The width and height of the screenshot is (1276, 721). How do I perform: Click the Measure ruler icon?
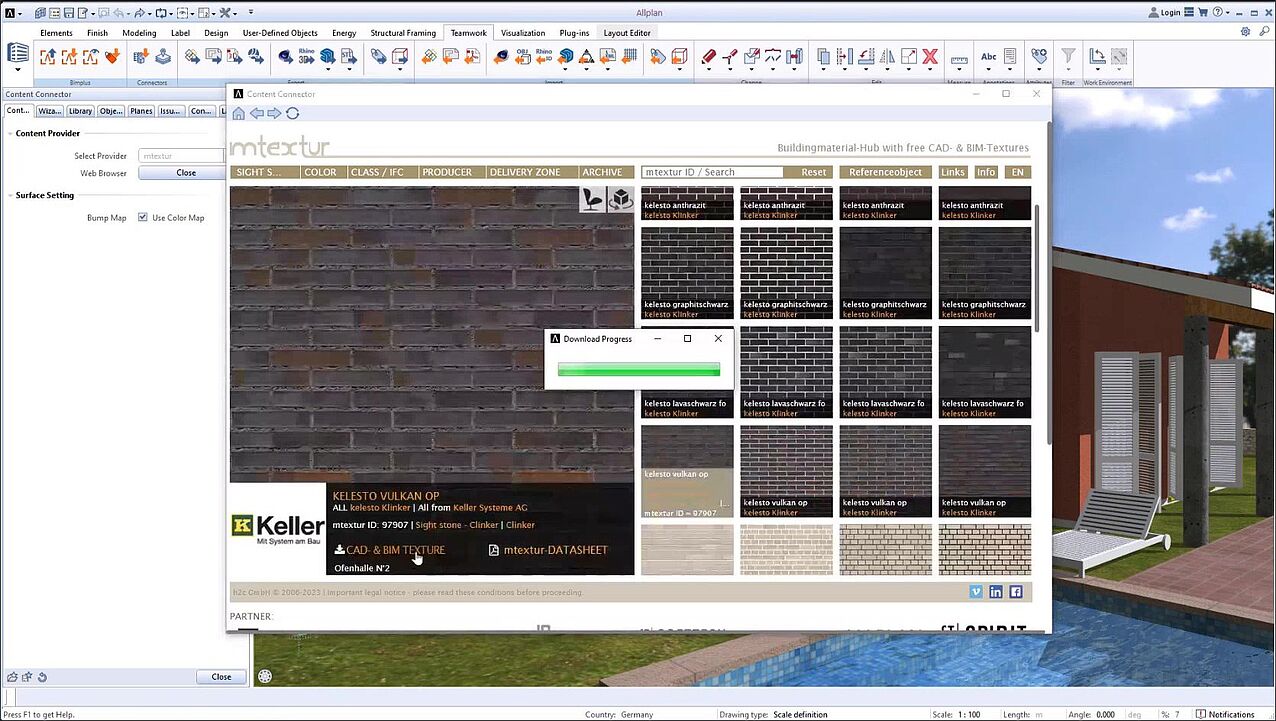tap(959, 60)
